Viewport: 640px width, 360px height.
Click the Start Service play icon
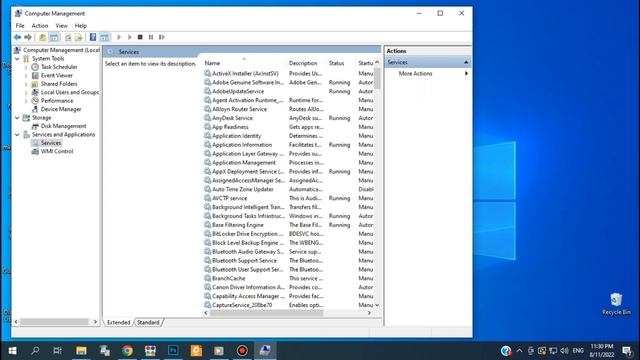pos(119,37)
